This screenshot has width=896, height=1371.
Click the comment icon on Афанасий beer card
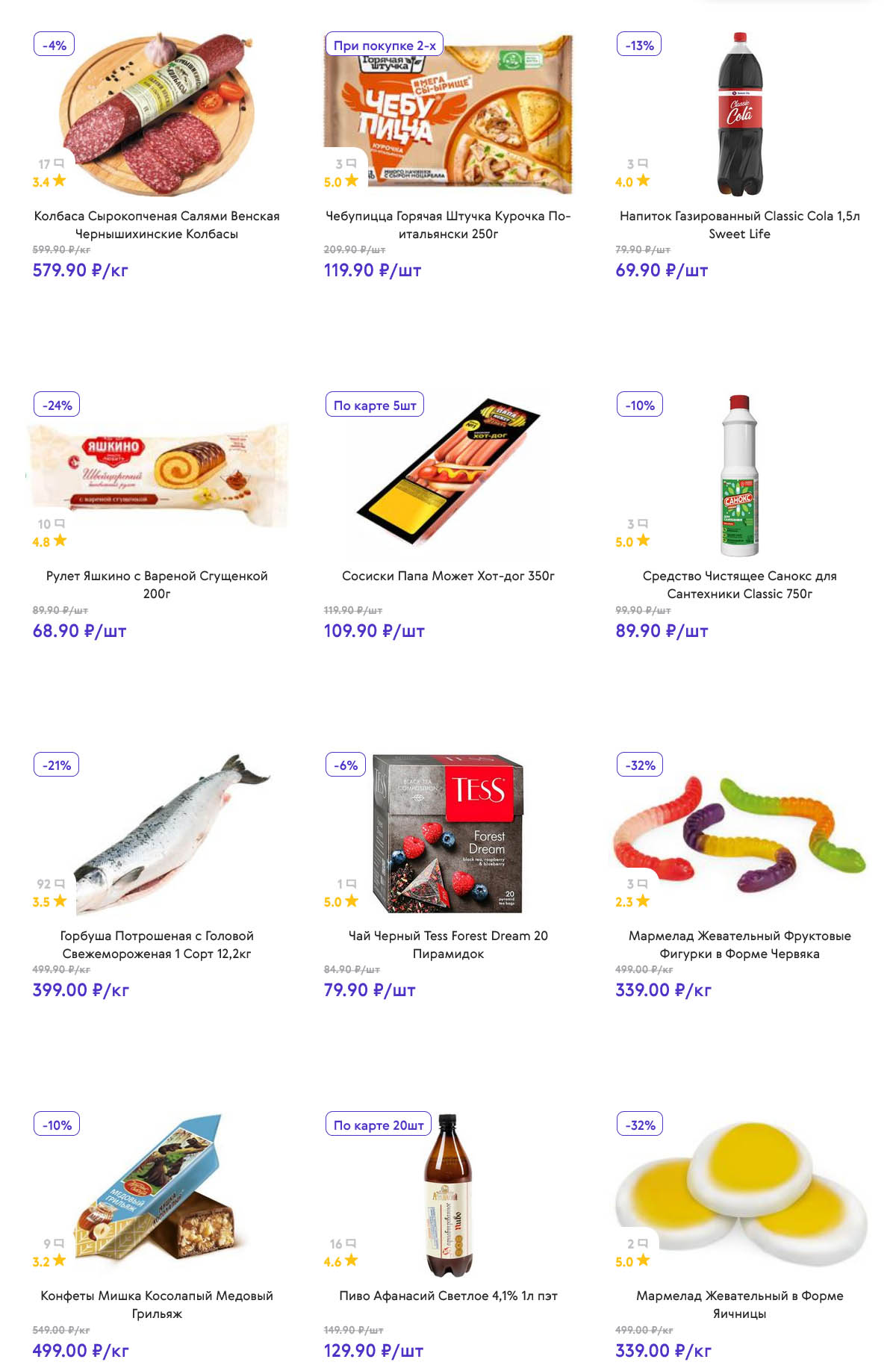click(x=351, y=1244)
